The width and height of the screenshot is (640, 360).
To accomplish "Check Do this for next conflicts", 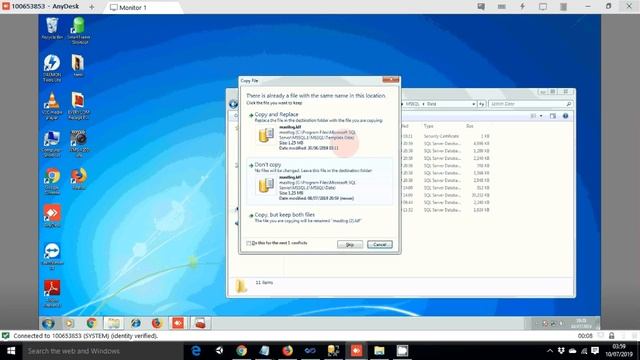I will (249, 243).
